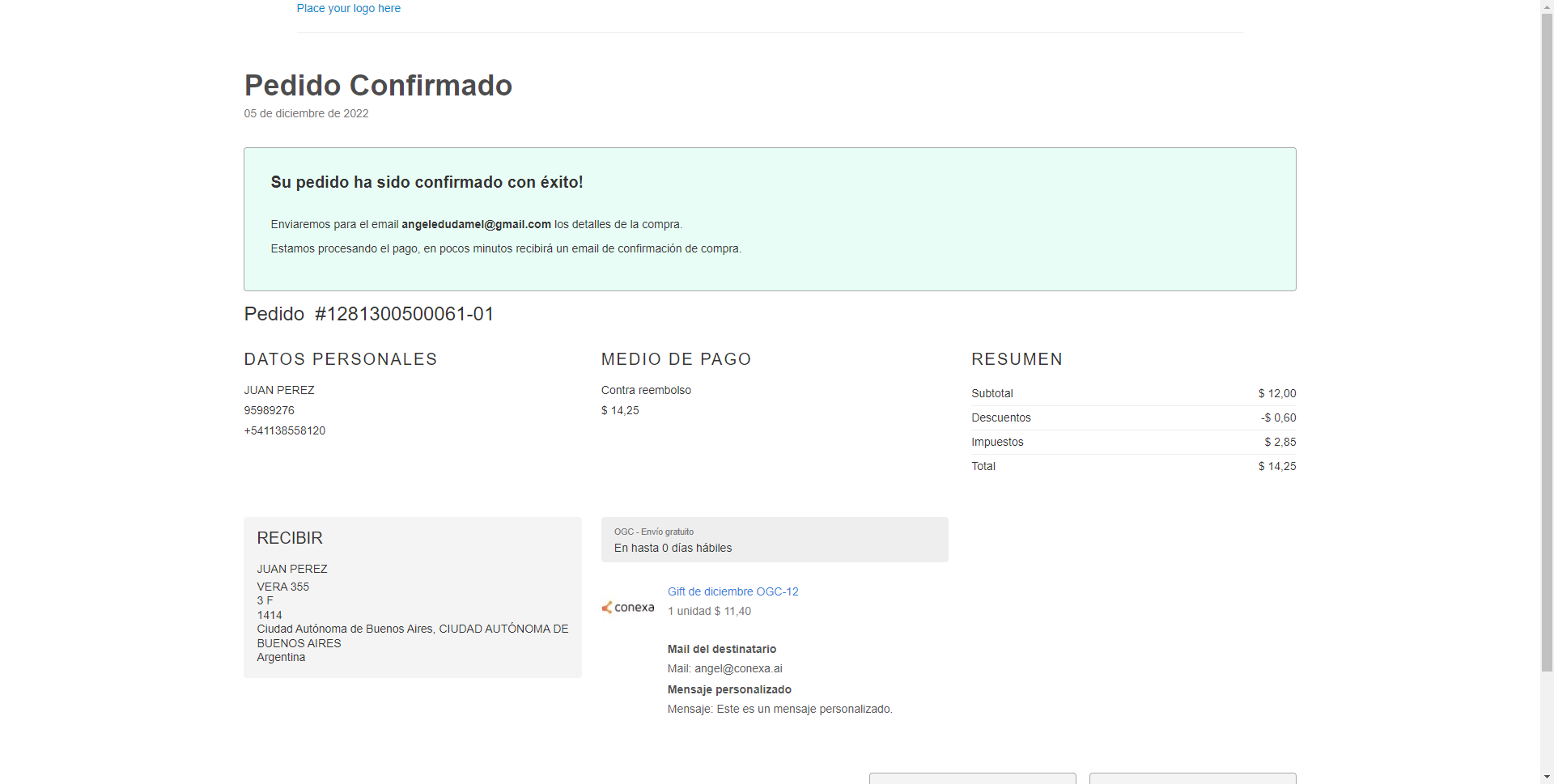Open the Gift de diciembre OGC-12 product link

coord(732,591)
